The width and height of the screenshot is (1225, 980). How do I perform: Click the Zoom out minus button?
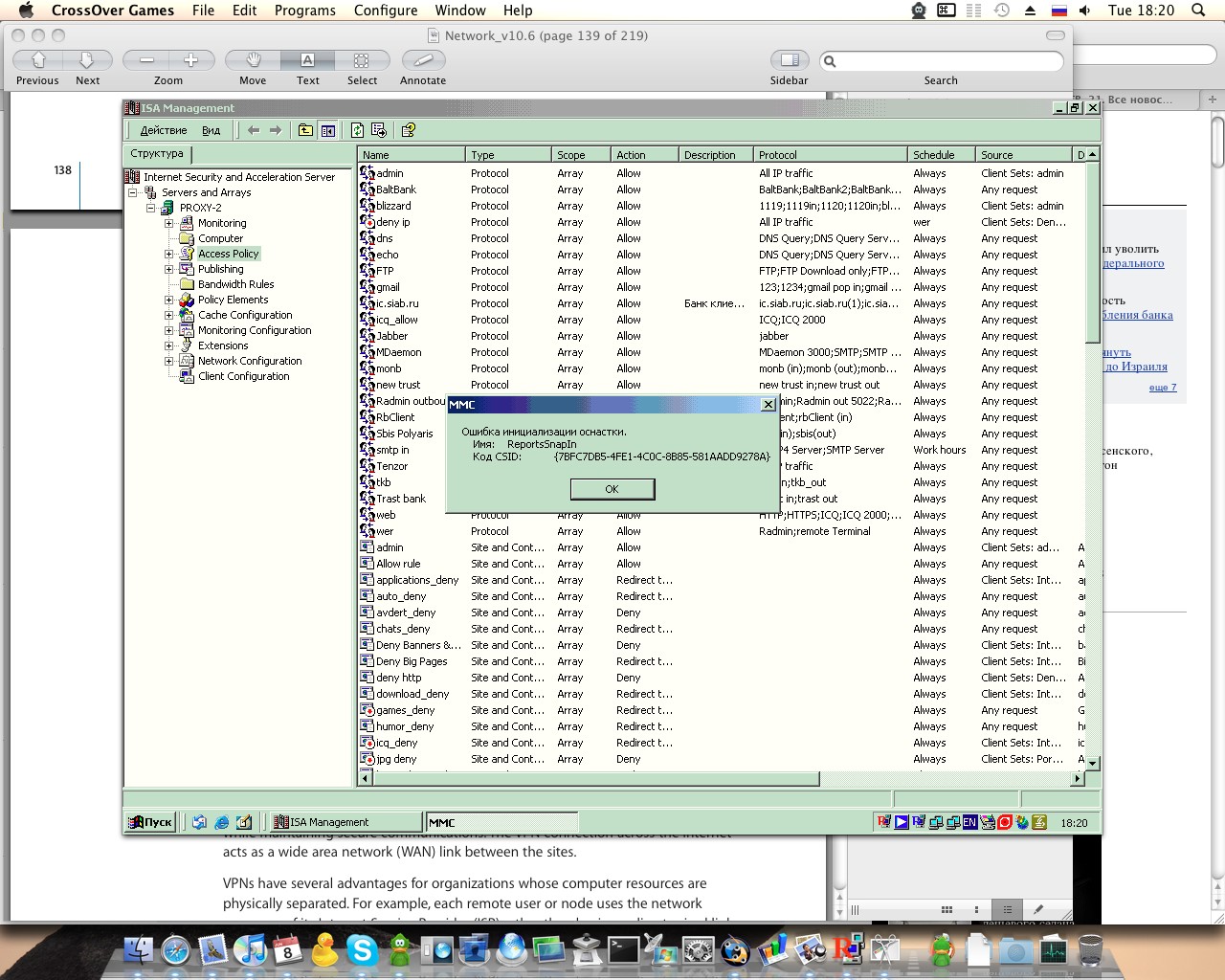[x=145, y=60]
